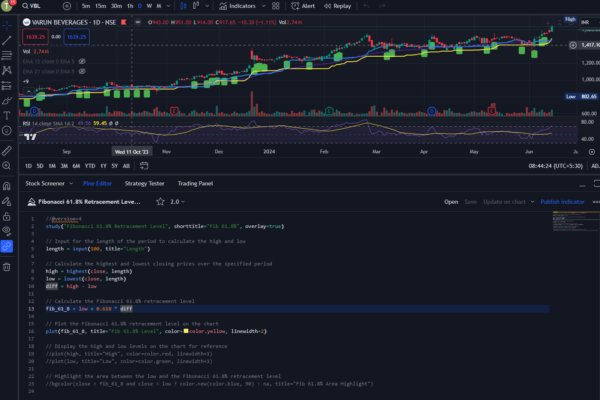Click the 08:44:24 (UTC+5:30) timezone clock
Image resolution: width=600 pixels, height=400 pixels.
tap(556, 166)
